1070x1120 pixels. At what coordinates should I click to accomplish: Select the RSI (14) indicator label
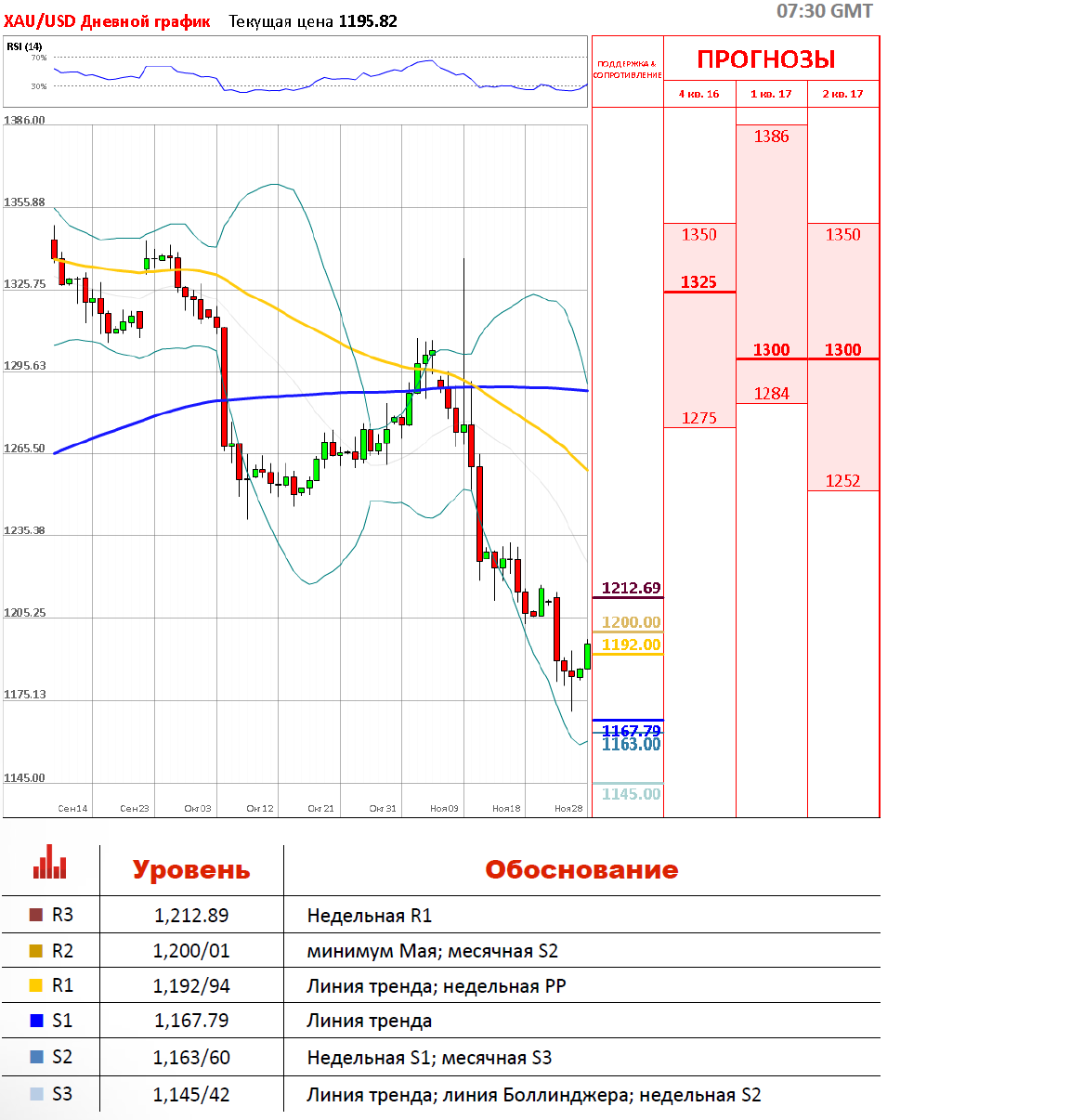pyautogui.click(x=24, y=46)
